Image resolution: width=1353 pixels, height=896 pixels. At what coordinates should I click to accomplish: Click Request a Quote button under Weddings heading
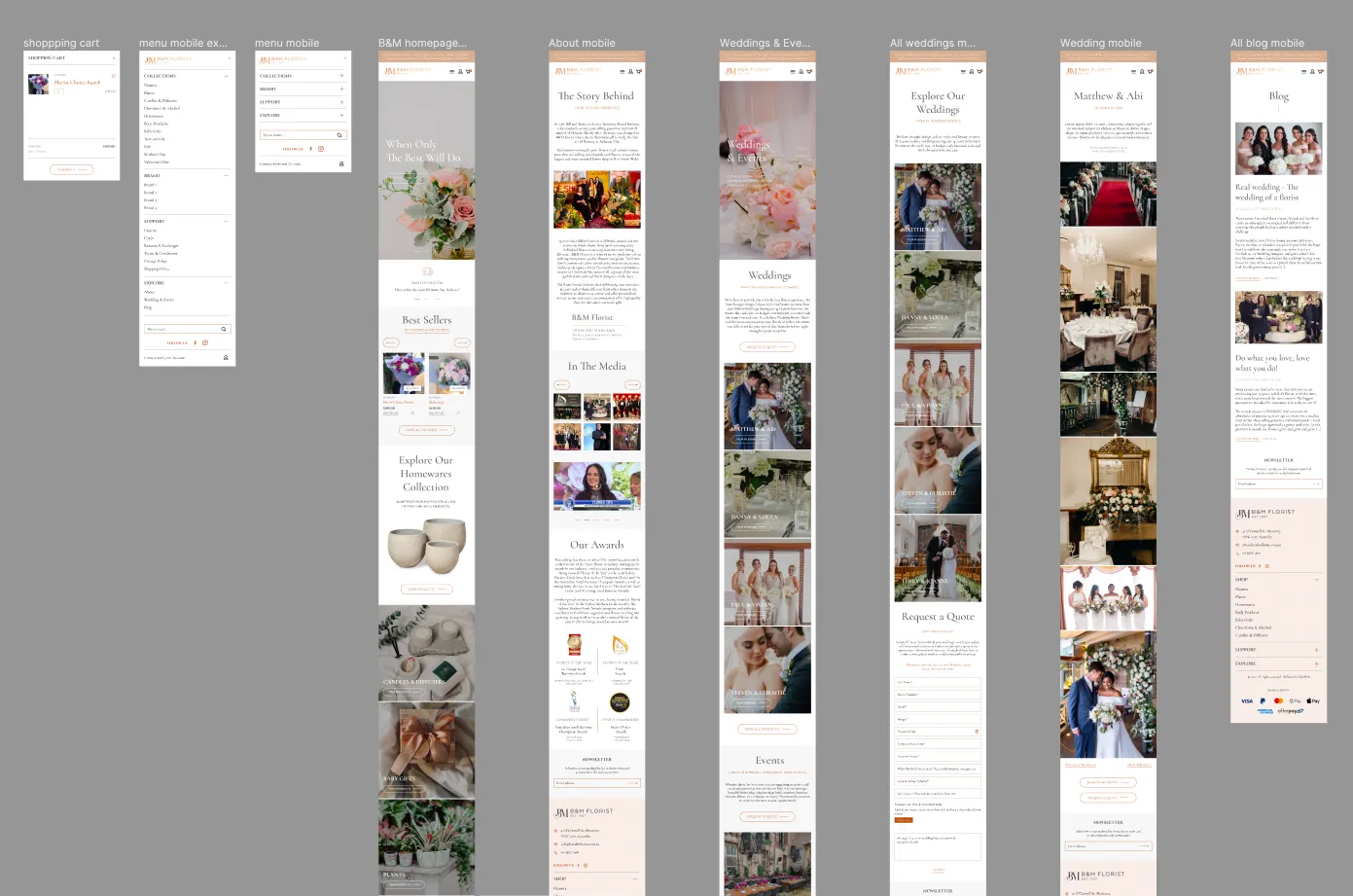click(769, 346)
